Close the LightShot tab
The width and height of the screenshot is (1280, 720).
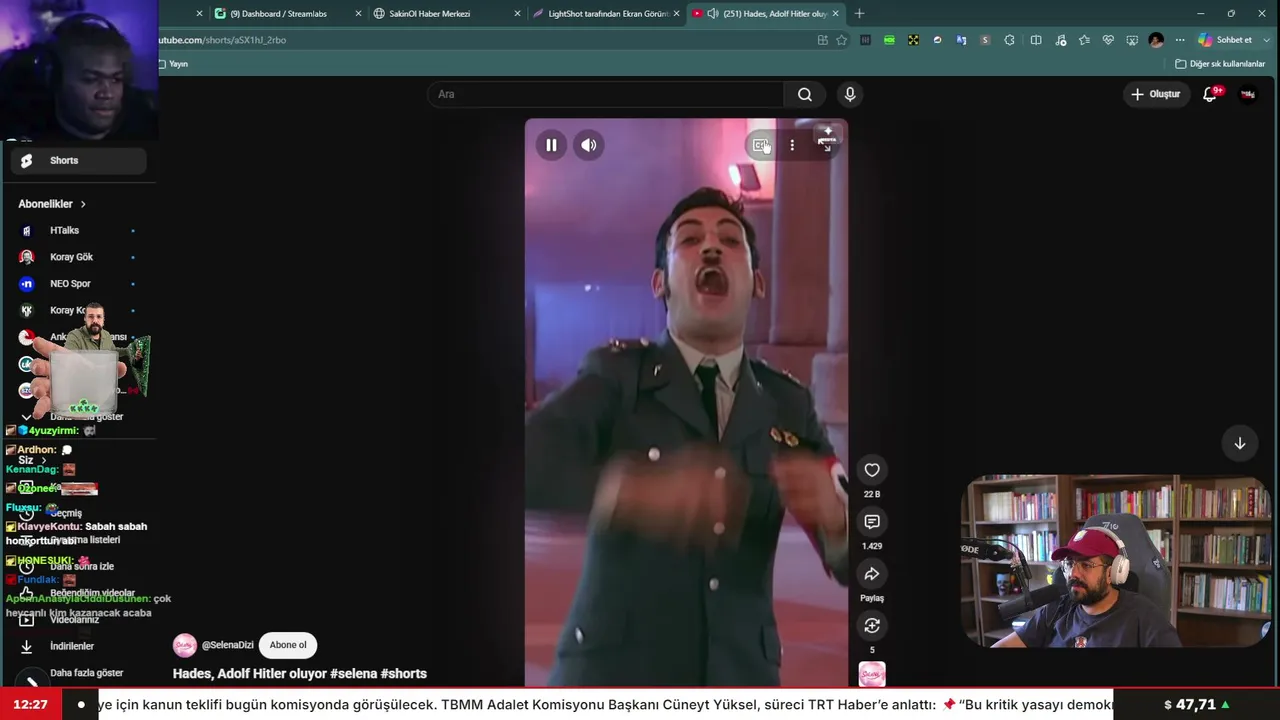pos(676,14)
